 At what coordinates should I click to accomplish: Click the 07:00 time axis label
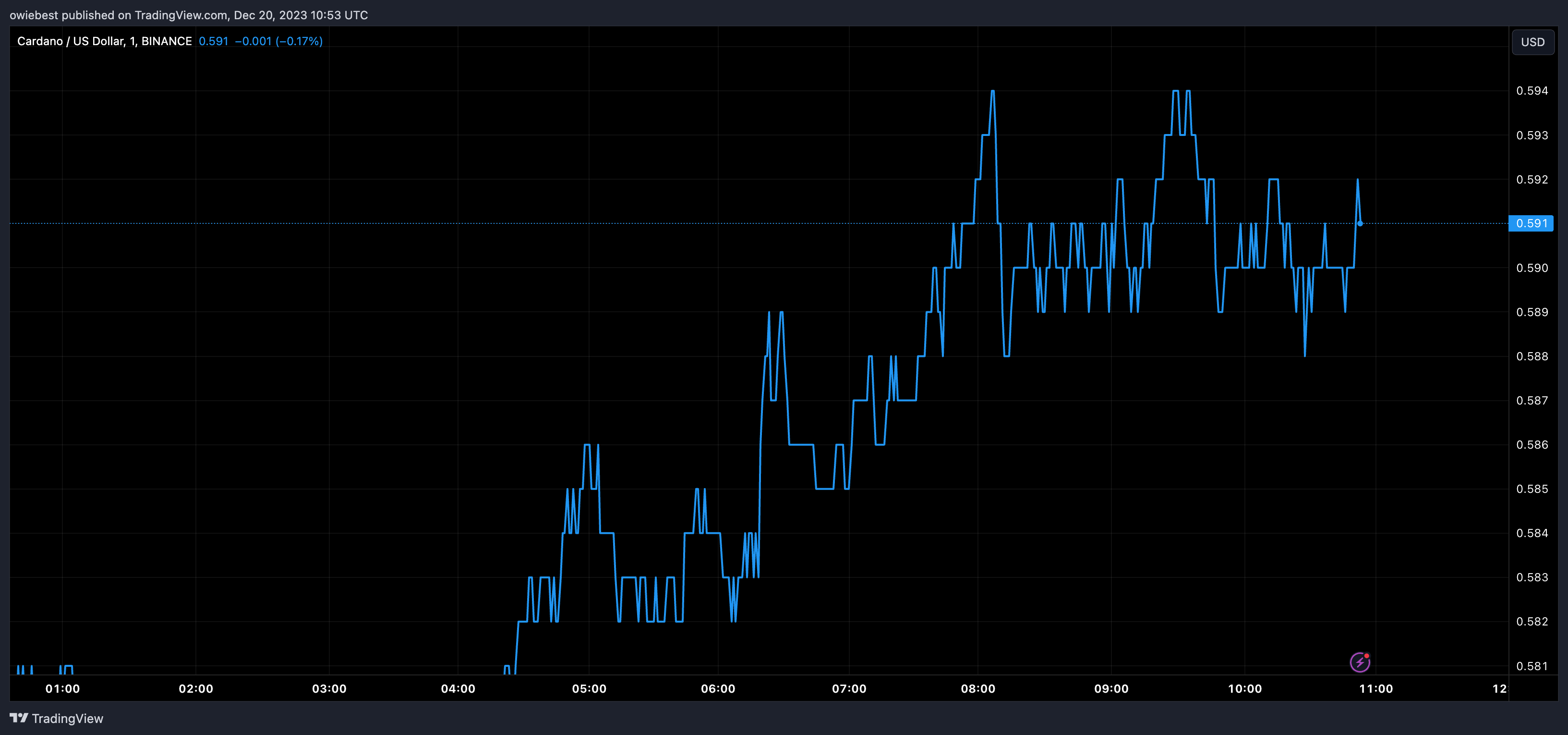click(849, 689)
